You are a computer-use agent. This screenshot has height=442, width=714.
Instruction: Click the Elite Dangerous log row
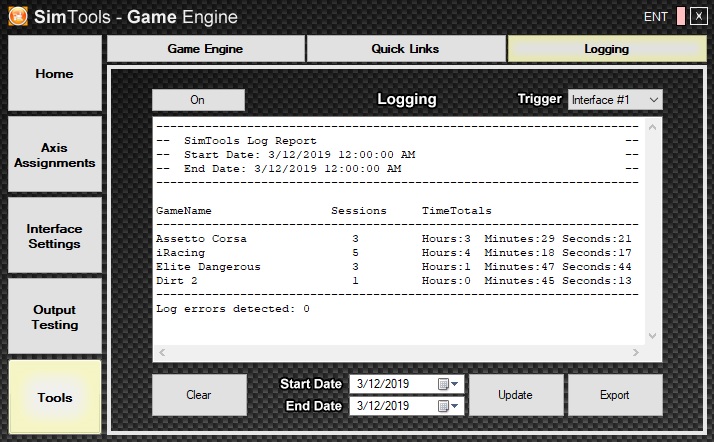pyautogui.click(x=394, y=267)
